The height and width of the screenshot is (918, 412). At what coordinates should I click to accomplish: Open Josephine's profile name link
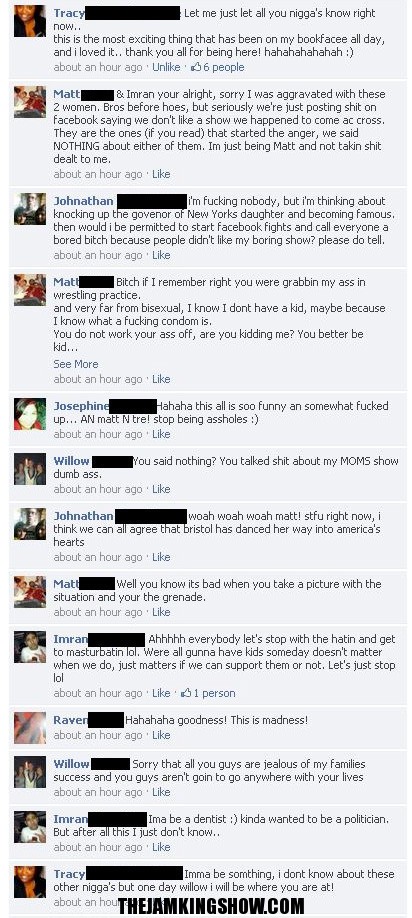pos(81,406)
